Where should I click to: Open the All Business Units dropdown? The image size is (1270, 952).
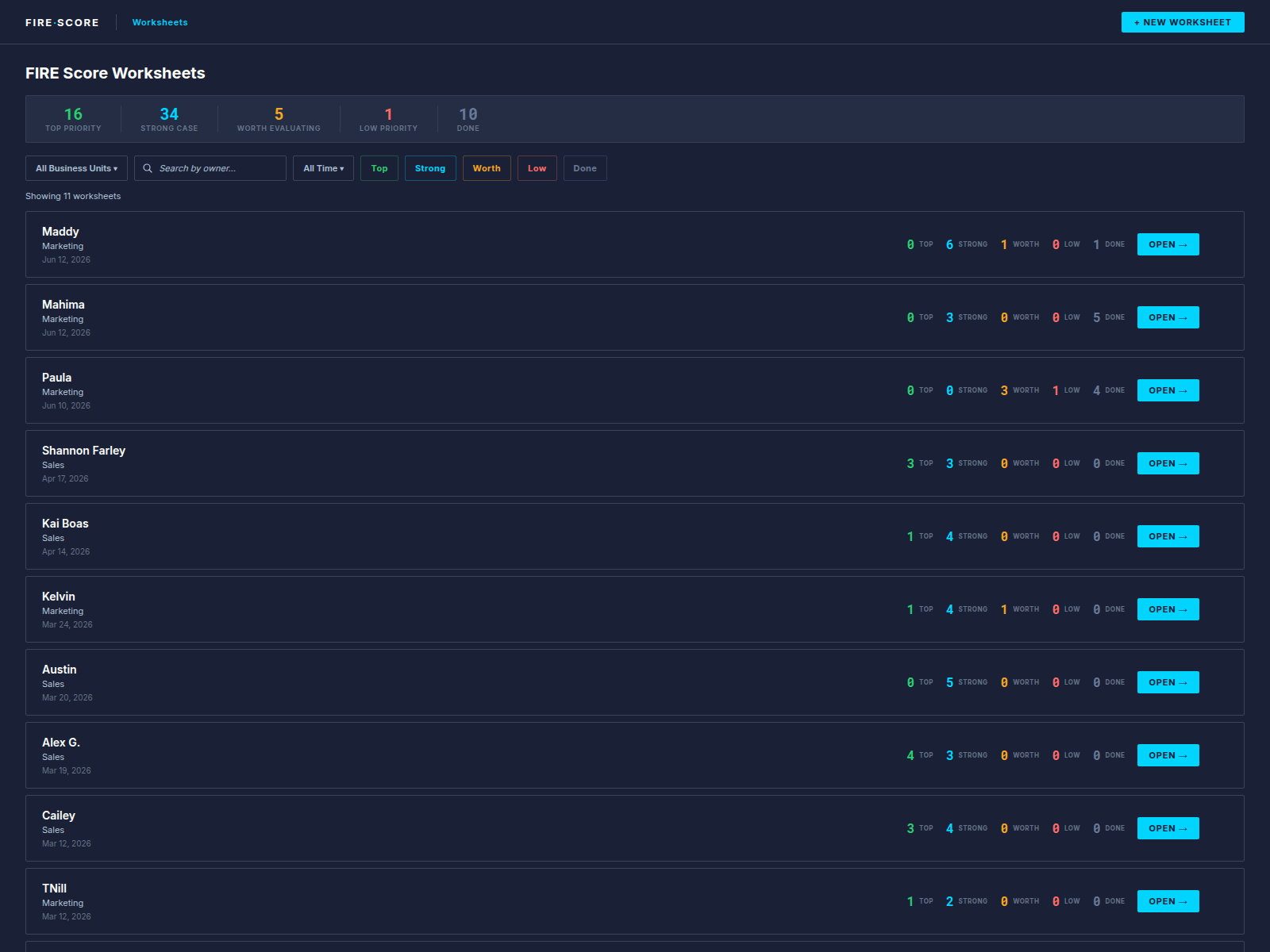point(76,168)
